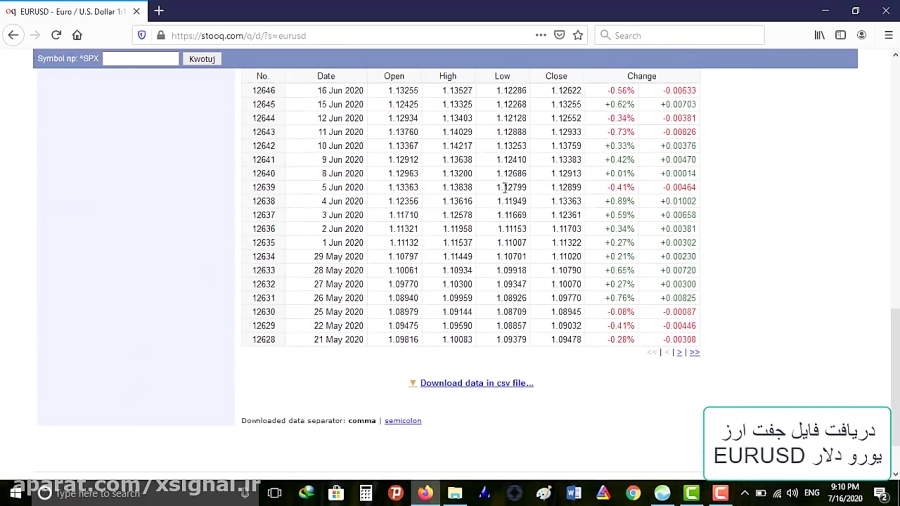The height and width of the screenshot is (506, 900).
Task: Open Microsoft Store from taskbar
Action: pyautogui.click(x=336, y=493)
